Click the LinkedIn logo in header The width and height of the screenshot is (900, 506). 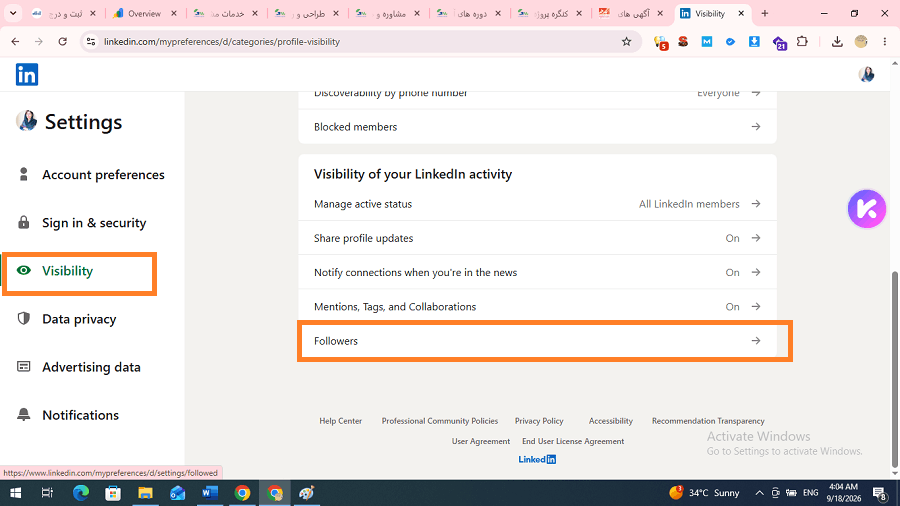click(x=26, y=75)
